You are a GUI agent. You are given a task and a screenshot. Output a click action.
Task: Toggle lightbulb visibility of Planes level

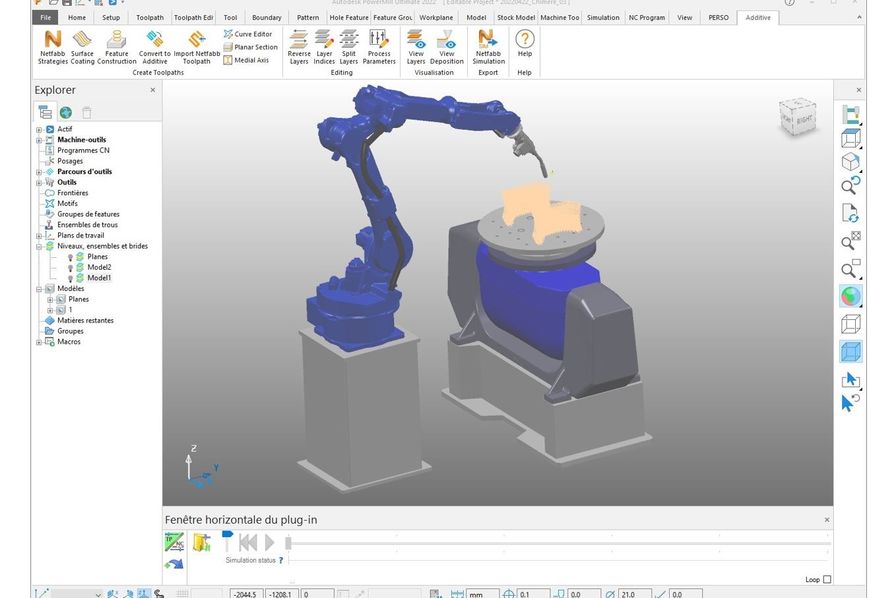[70, 257]
